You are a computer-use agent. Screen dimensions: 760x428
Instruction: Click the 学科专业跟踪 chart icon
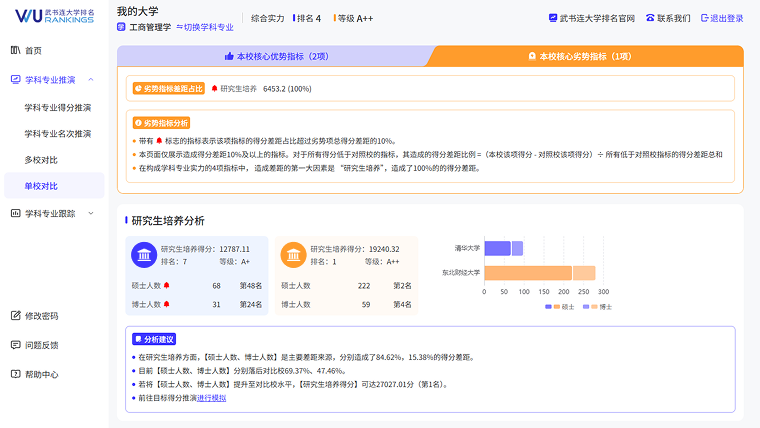[x=16, y=213]
